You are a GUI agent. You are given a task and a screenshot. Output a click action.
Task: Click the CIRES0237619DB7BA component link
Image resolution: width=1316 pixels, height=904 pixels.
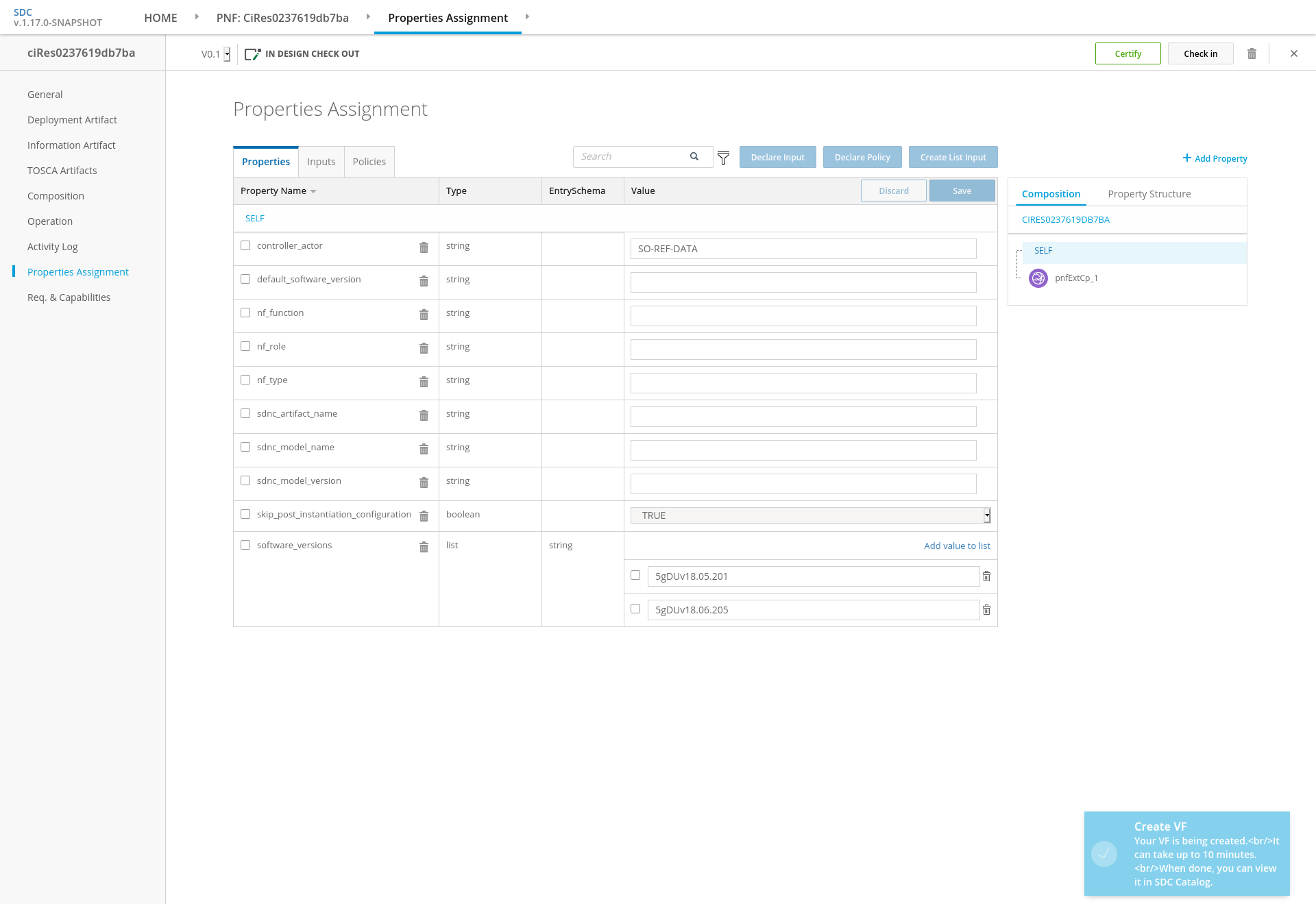[1066, 220]
